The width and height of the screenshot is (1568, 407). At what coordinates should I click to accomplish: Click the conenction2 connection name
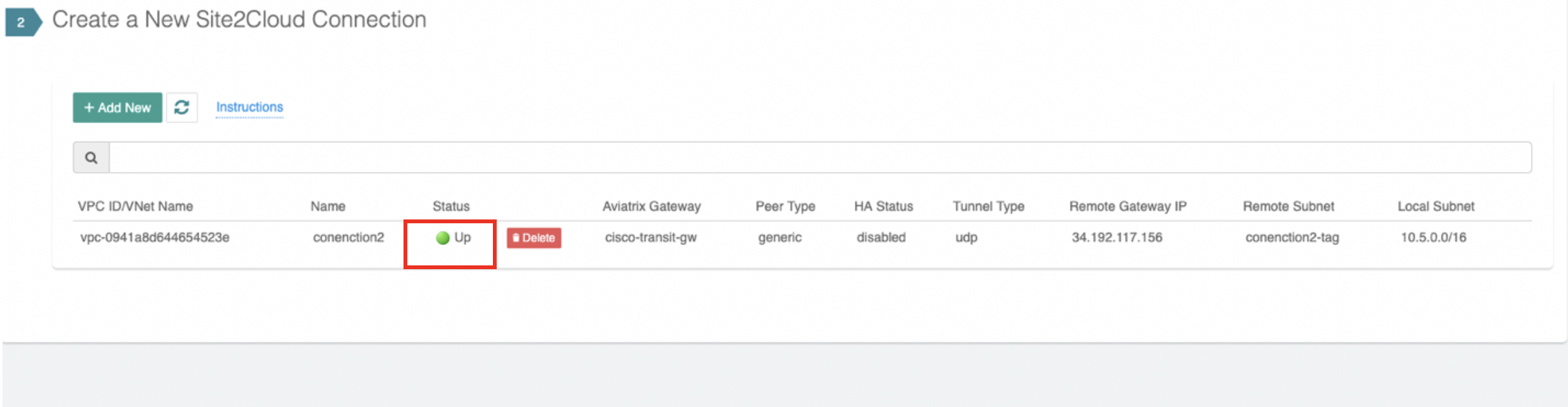click(348, 238)
